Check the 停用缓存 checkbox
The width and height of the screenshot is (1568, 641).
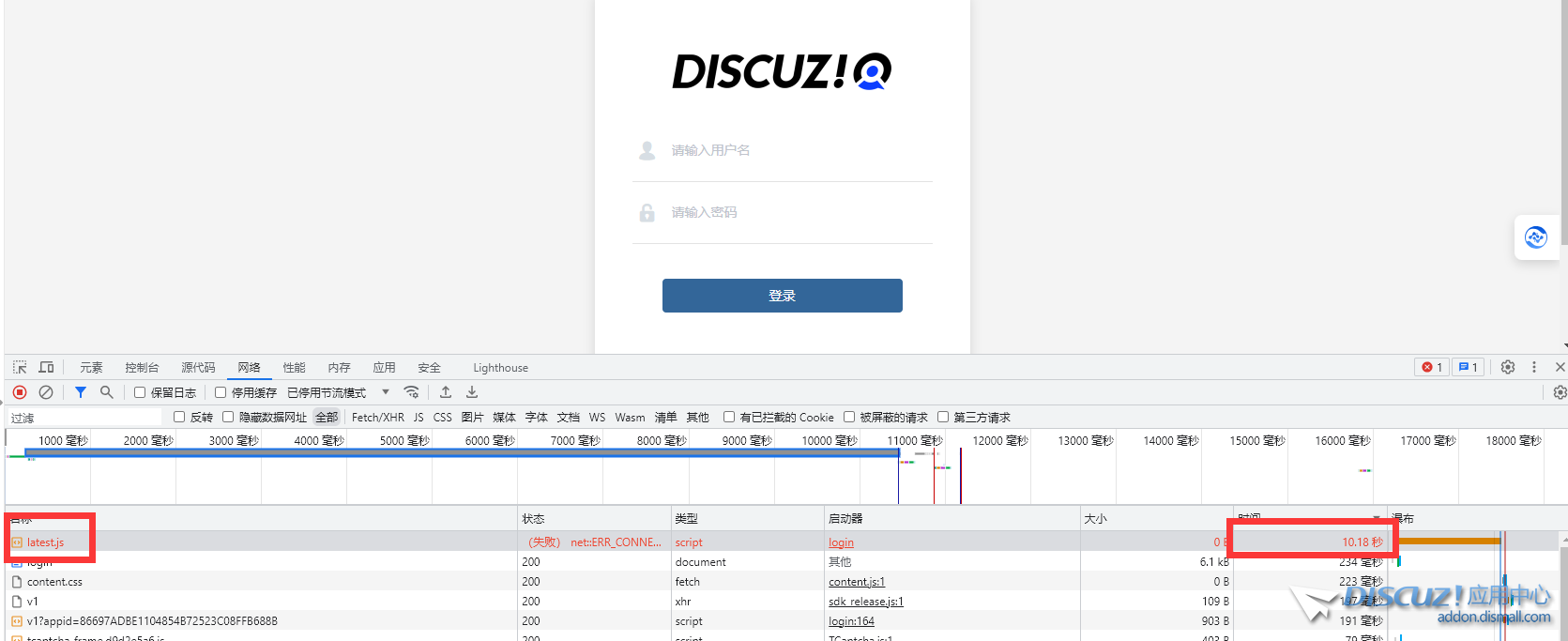click(x=221, y=392)
